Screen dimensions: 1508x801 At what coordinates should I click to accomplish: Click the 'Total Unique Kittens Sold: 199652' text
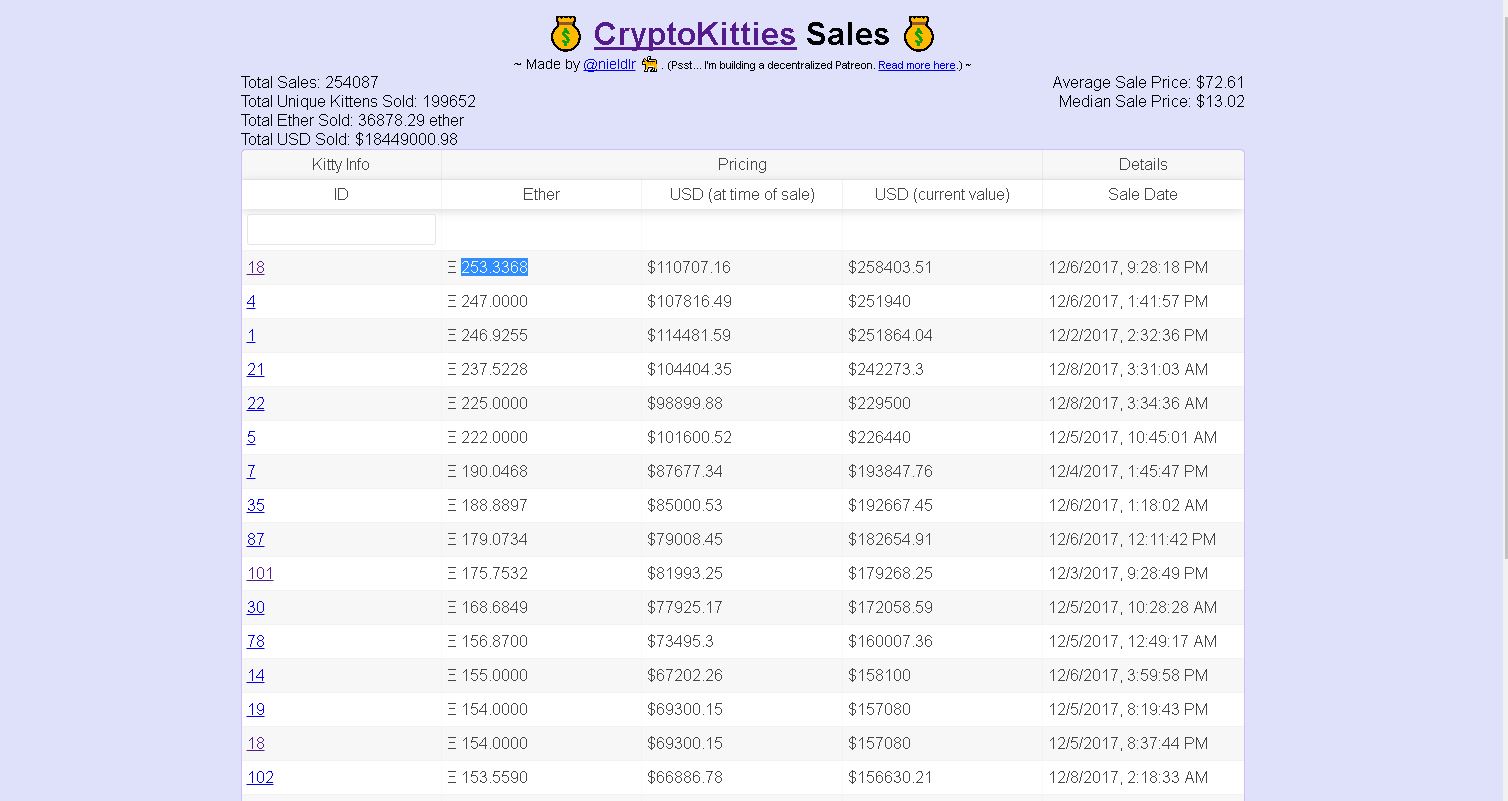[358, 101]
